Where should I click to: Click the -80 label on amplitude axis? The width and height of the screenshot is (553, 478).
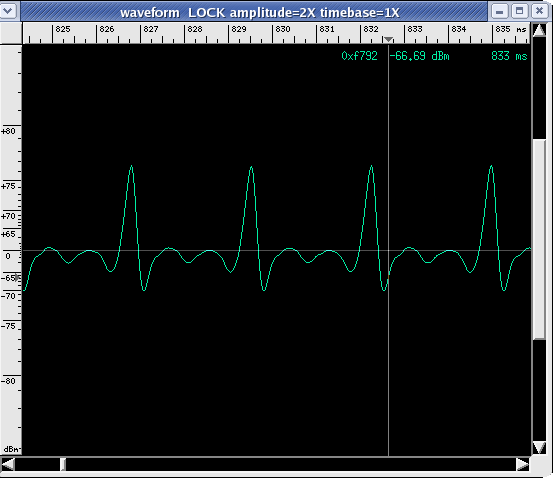[x=8, y=381]
